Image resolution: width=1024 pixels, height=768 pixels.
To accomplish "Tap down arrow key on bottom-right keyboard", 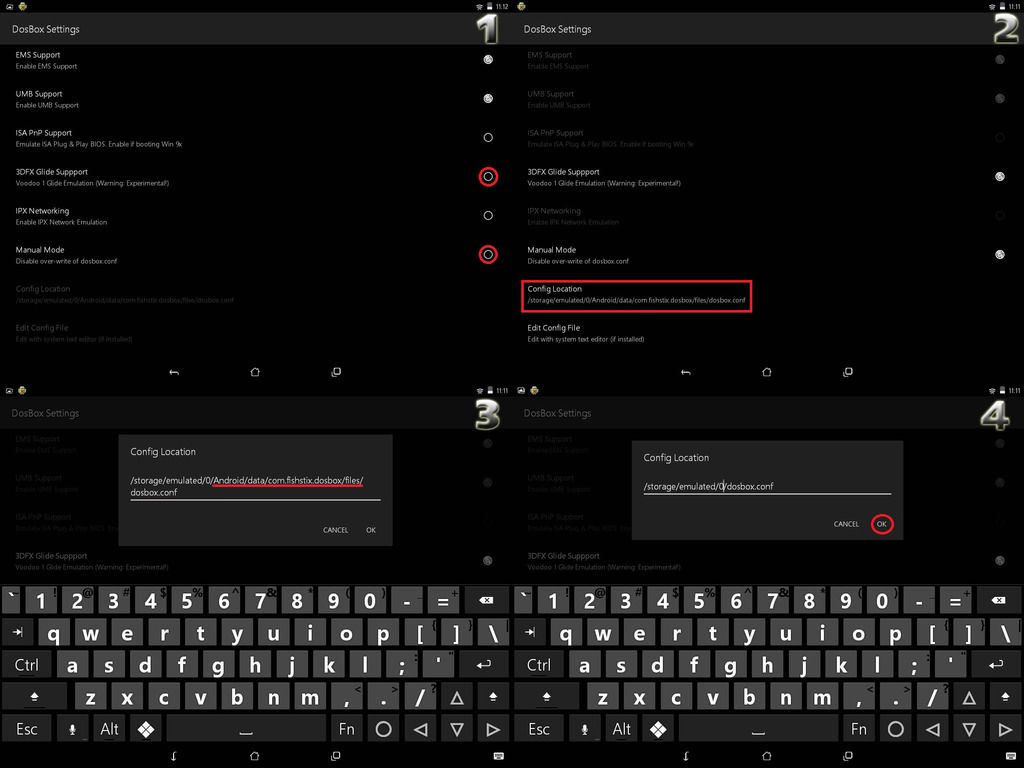I will [969, 729].
